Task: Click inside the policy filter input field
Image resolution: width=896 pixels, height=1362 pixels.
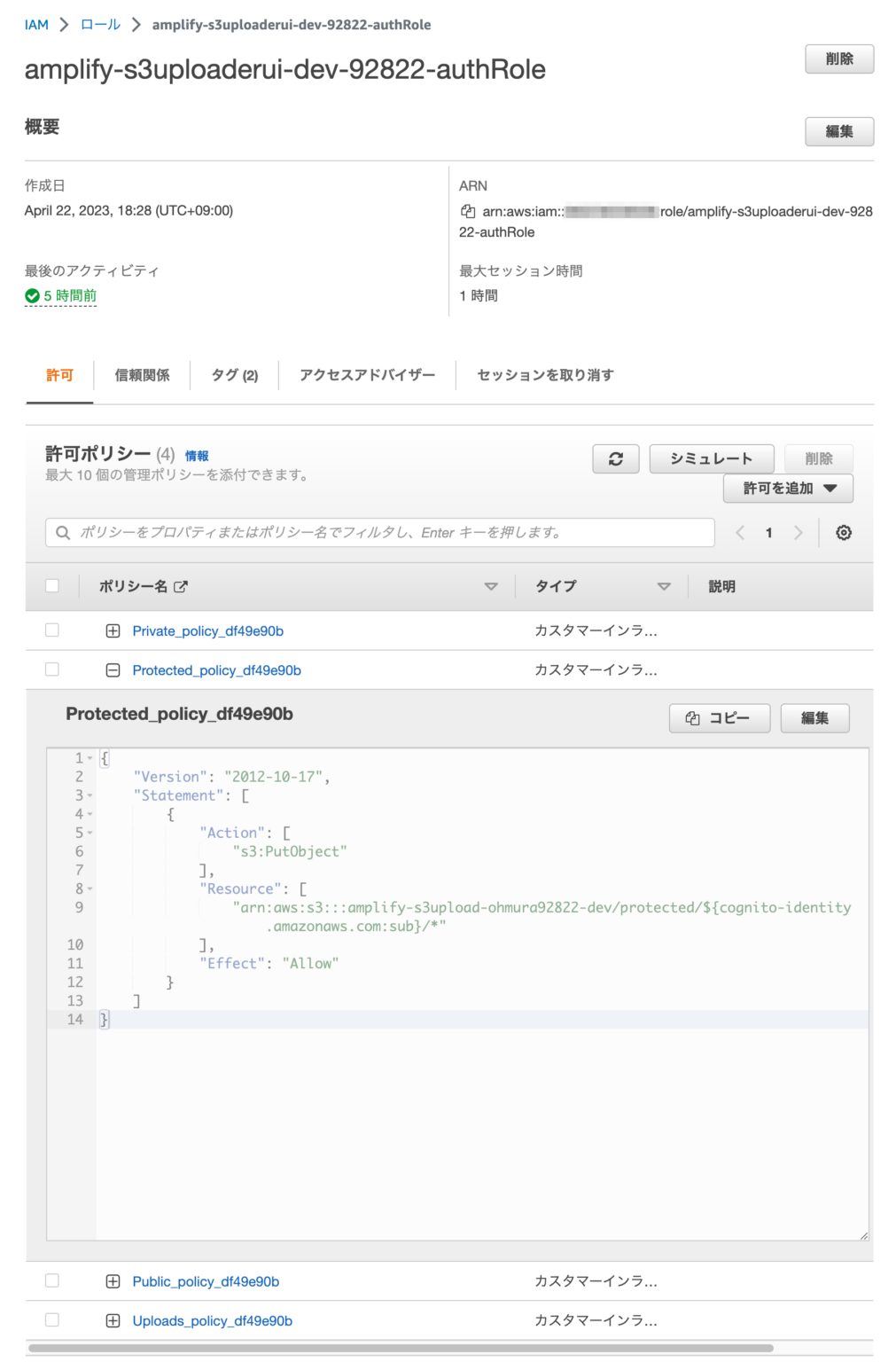Action: coord(355,532)
